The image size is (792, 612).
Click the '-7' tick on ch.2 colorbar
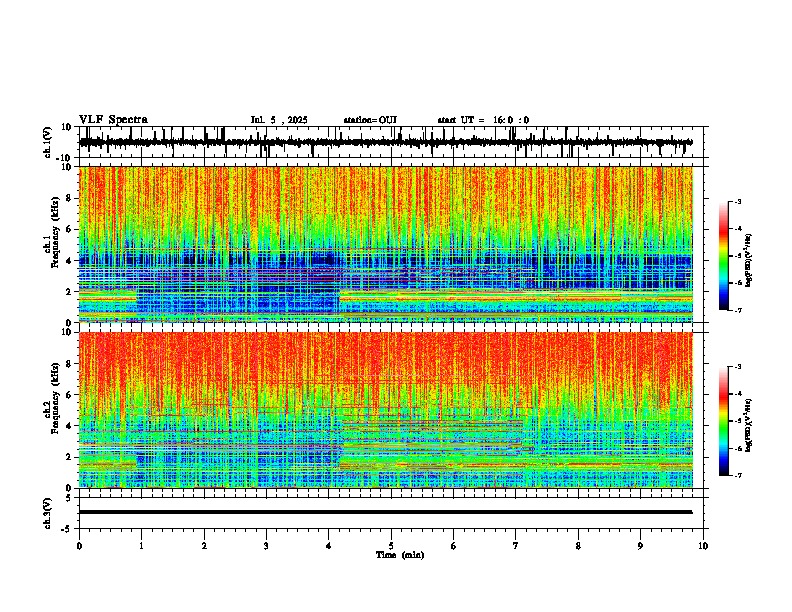pos(738,476)
